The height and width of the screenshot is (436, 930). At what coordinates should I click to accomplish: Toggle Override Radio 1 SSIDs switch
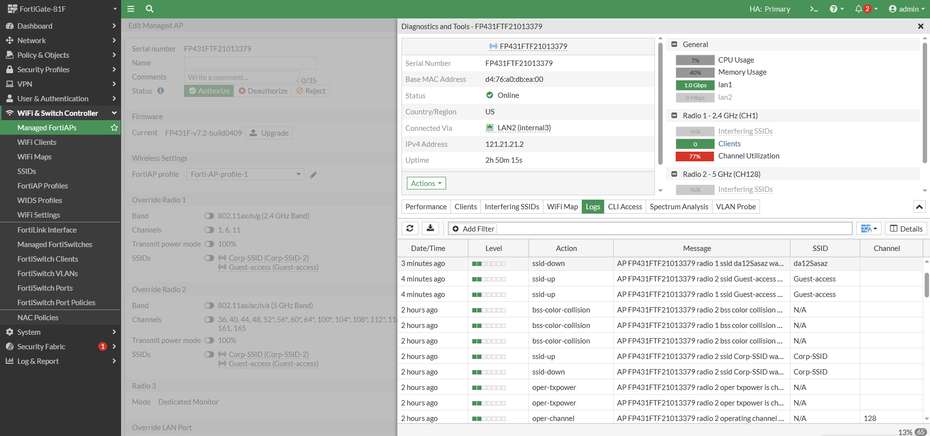pos(209,258)
